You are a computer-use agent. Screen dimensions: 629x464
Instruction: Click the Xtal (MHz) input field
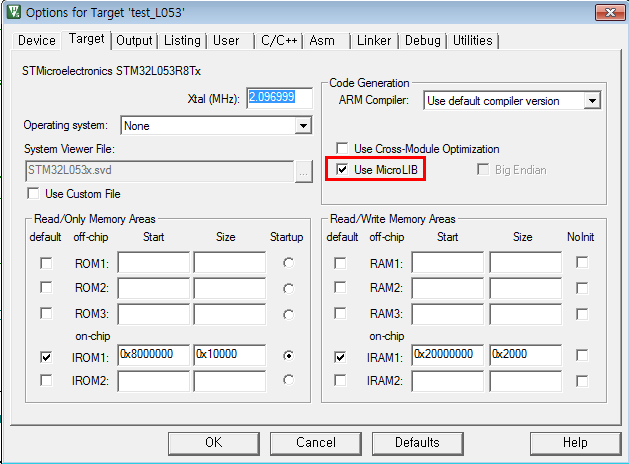279,98
